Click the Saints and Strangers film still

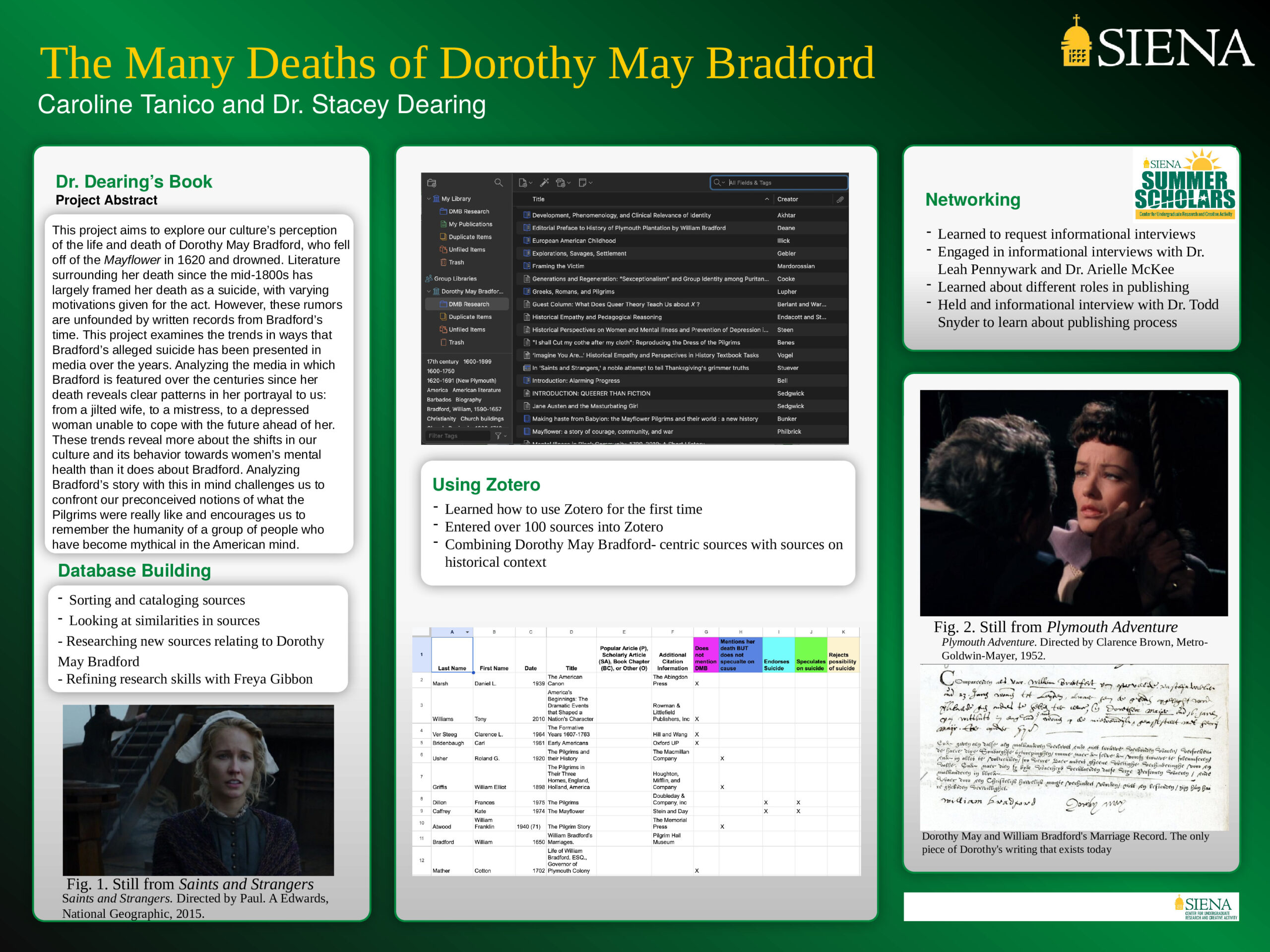click(198, 789)
